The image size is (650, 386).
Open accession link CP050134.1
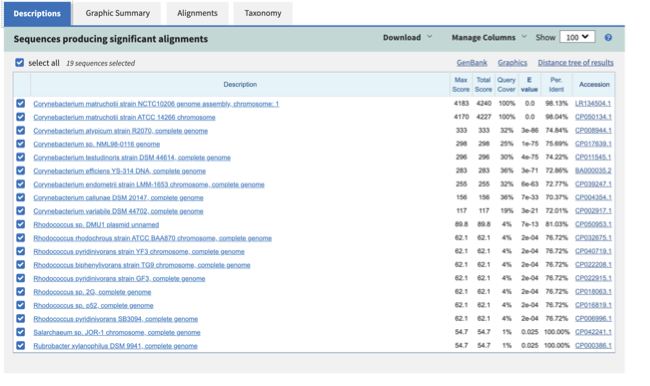(593, 117)
